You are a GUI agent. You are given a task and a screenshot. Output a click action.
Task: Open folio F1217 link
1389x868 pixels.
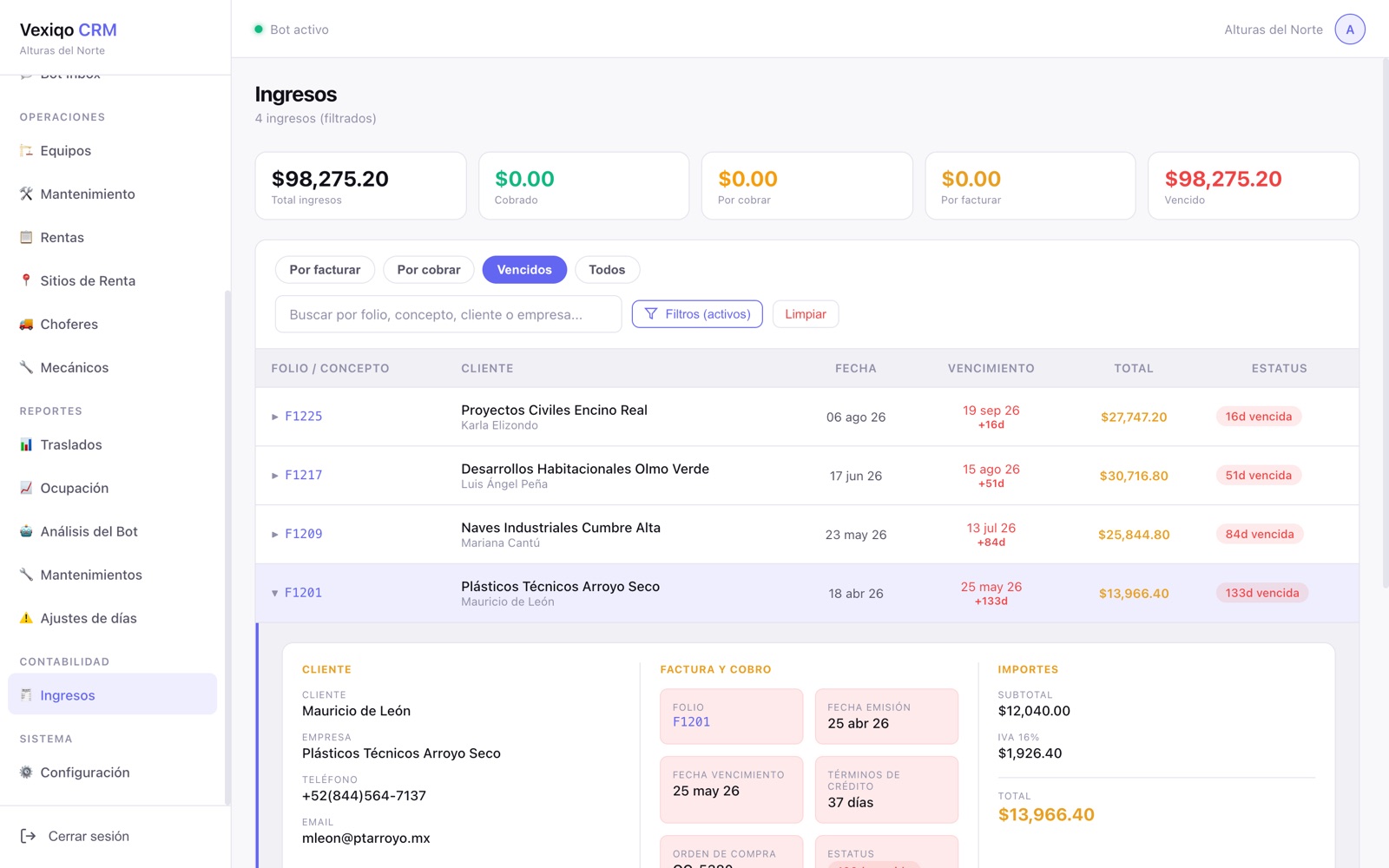[x=304, y=476]
